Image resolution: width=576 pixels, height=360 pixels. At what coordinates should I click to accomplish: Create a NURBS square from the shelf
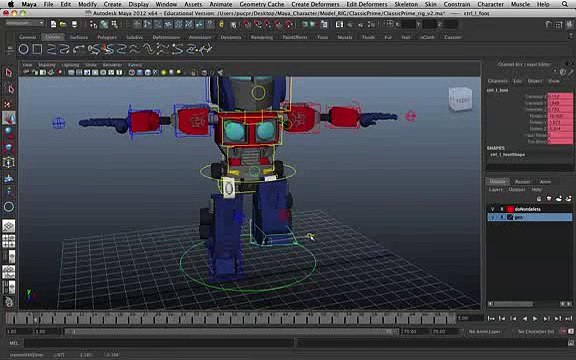click(x=37, y=49)
